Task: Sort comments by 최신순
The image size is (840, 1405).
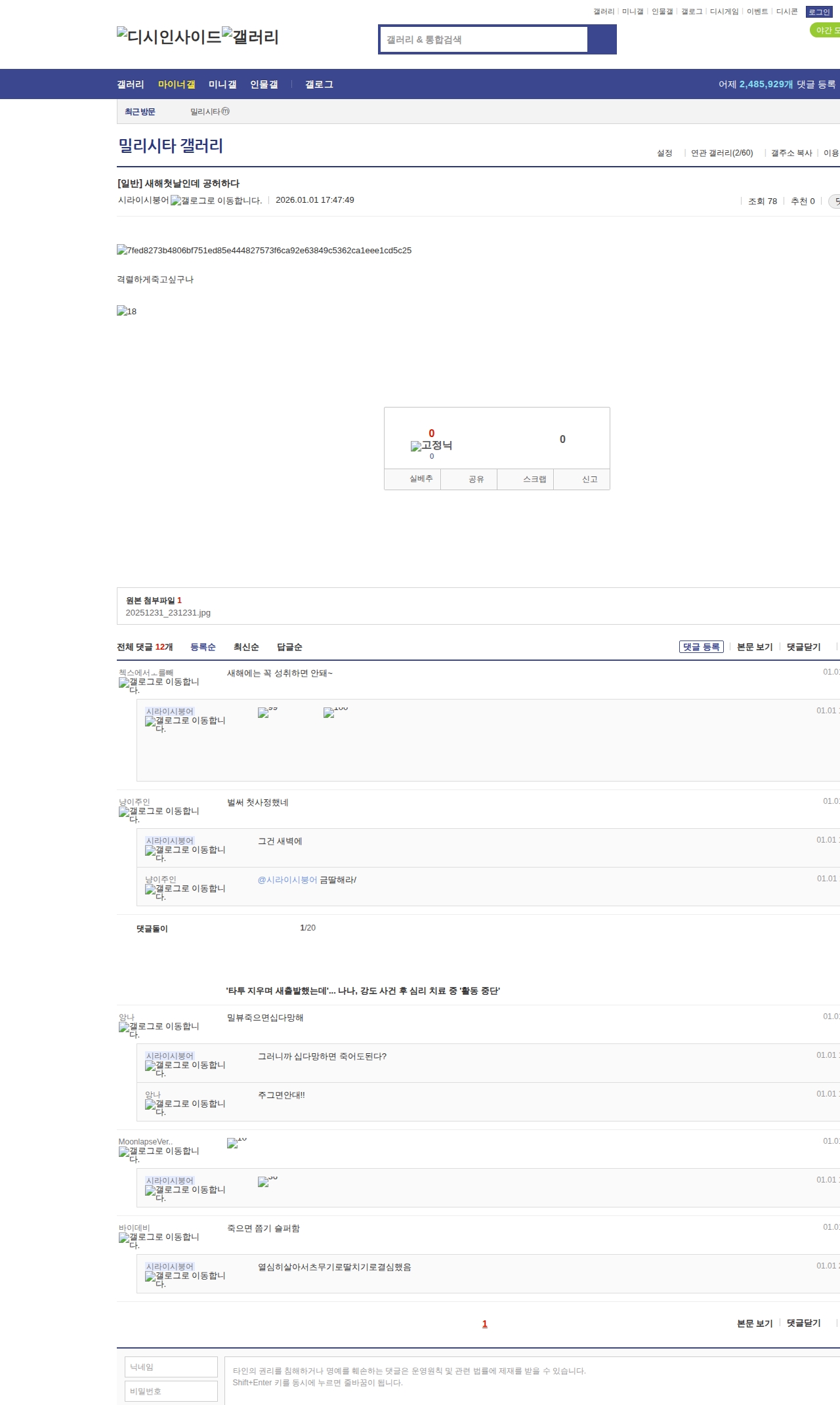Action: (246, 647)
